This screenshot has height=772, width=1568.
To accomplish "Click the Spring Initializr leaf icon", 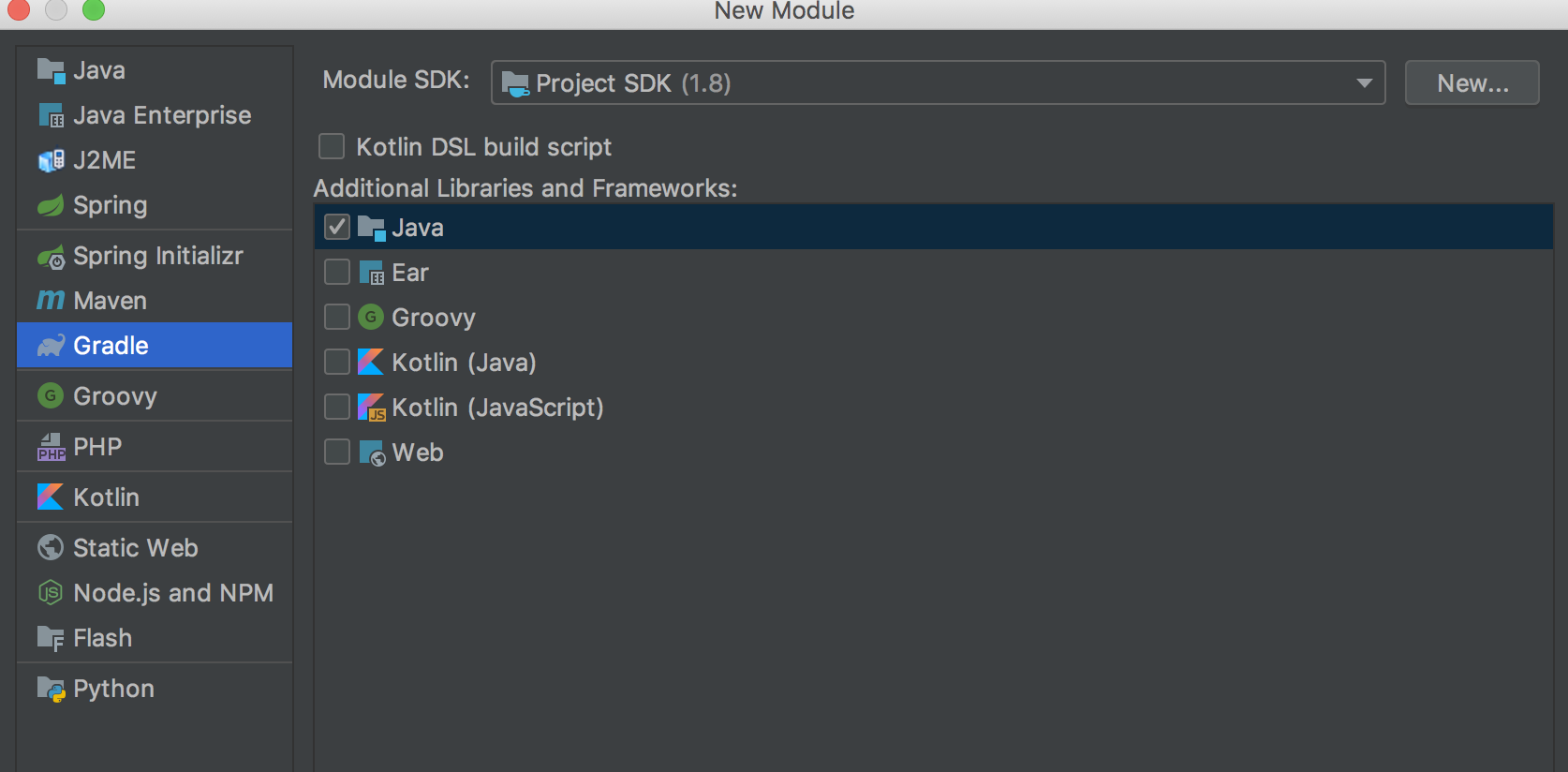I will click(51, 256).
